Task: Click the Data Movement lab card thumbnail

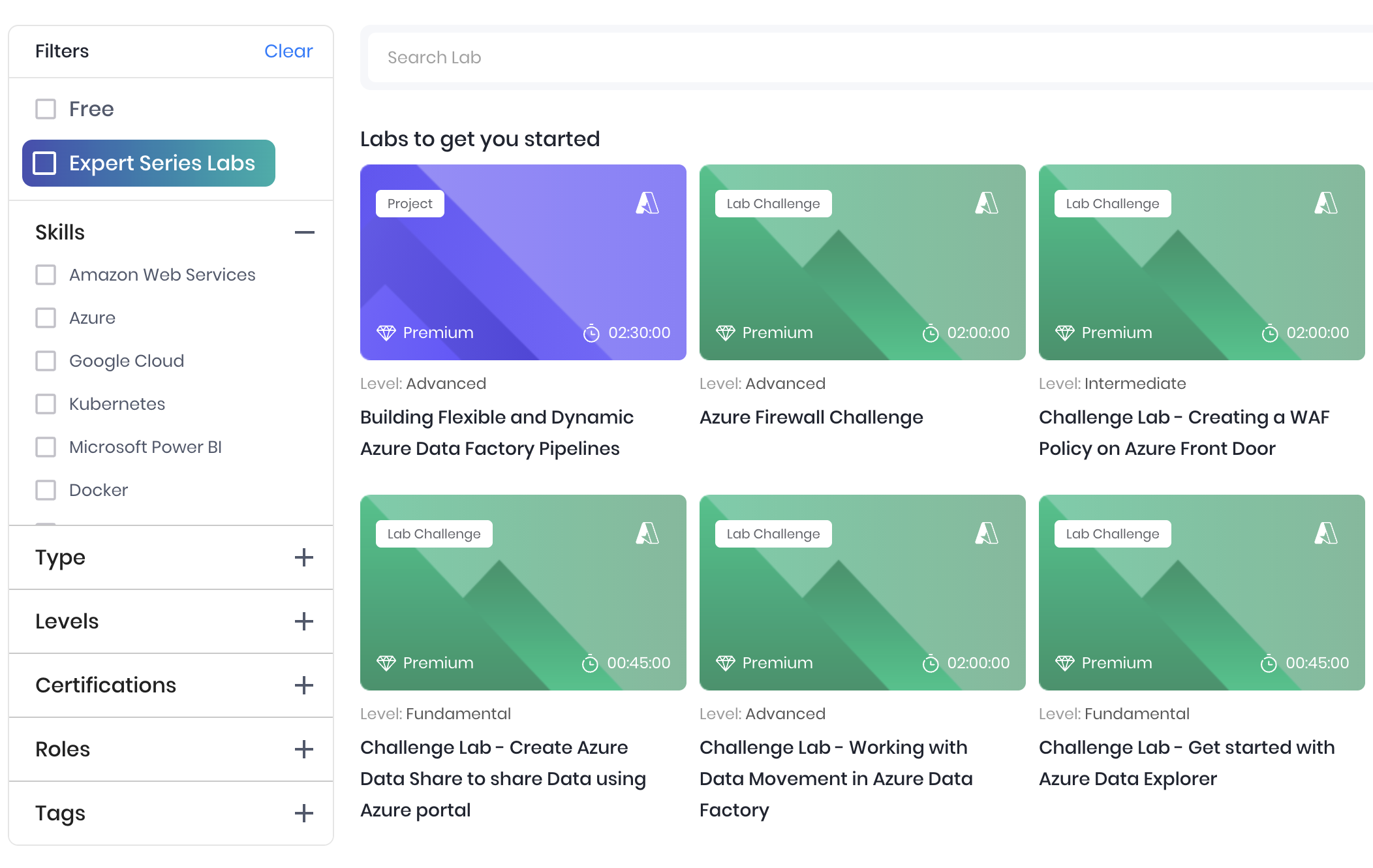Action: 863,593
